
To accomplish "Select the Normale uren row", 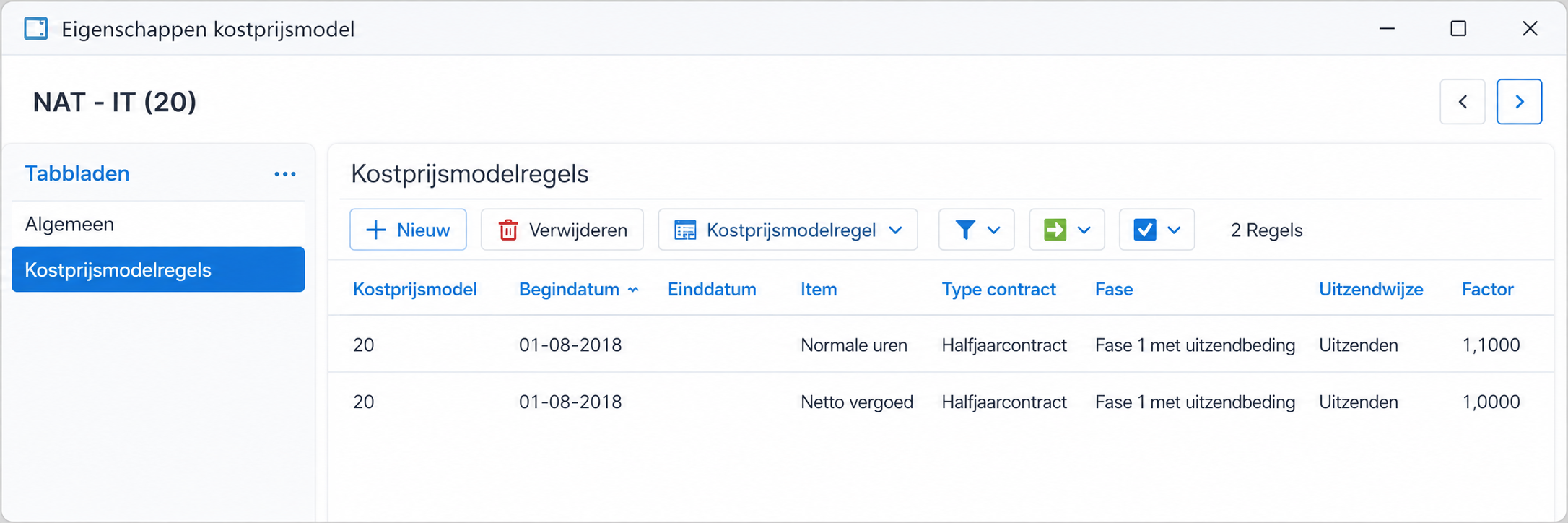I will tap(941, 345).
